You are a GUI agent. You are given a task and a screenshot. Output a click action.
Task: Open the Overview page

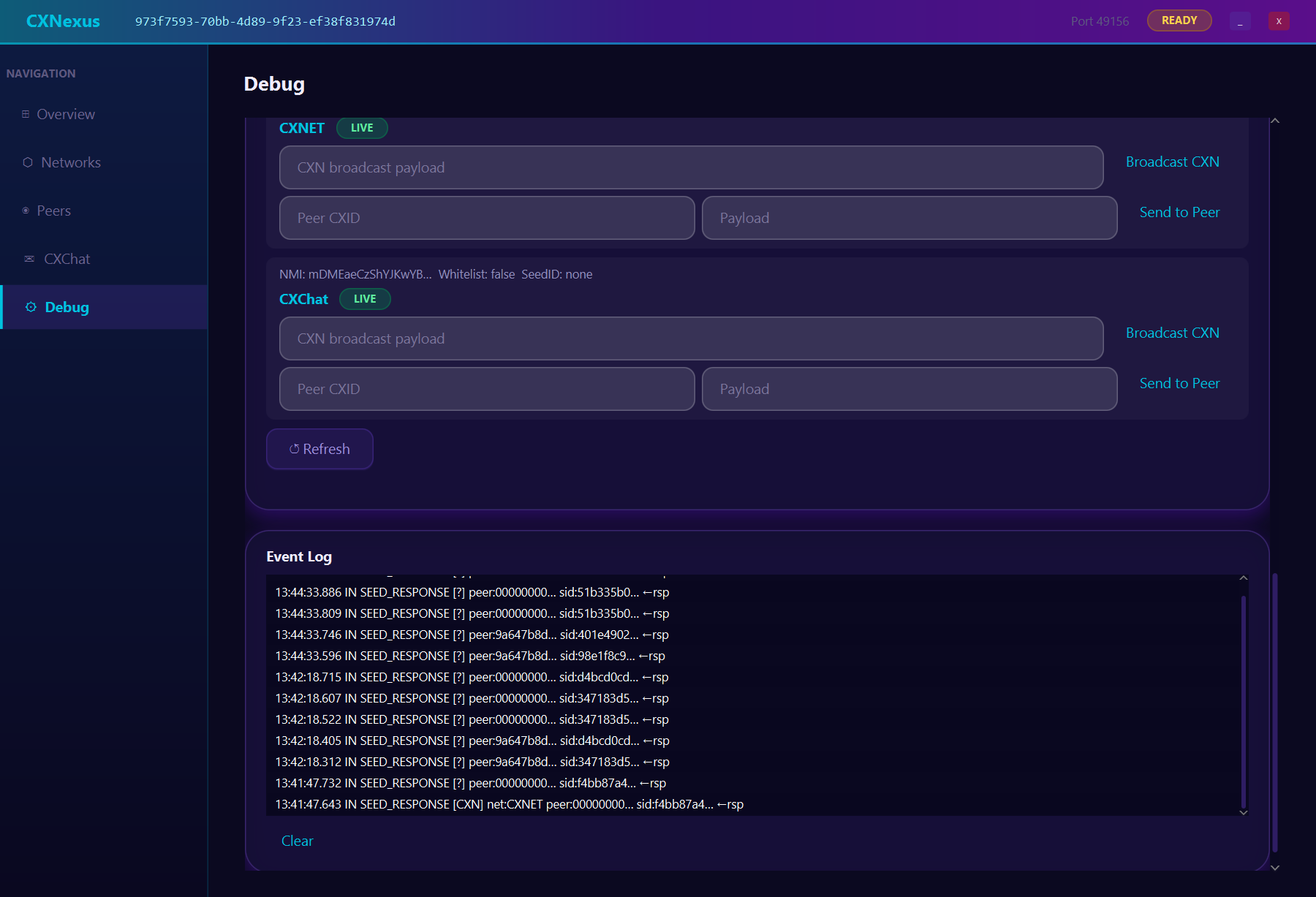(x=104, y=114)
